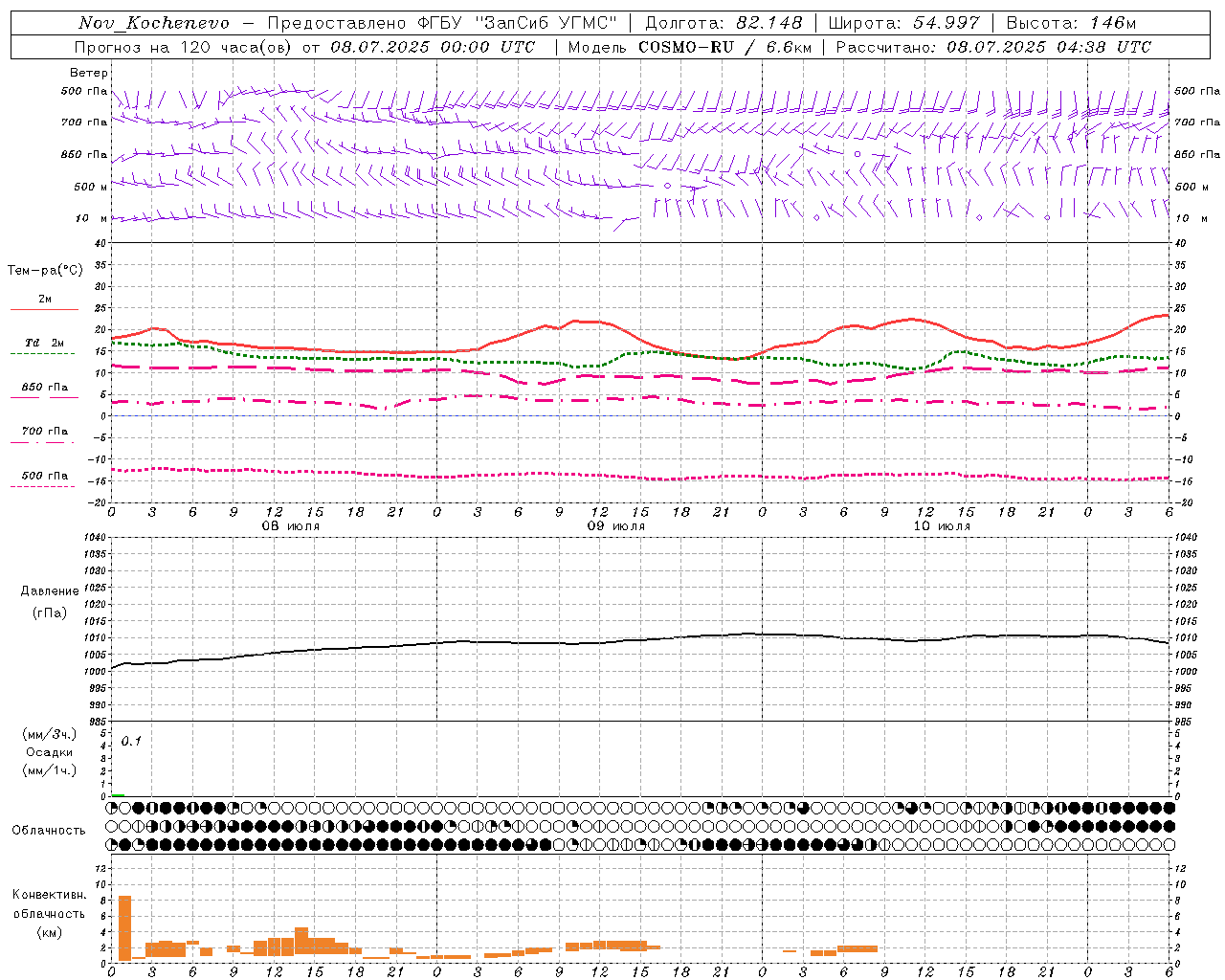The image size is (1225, 980).
Task: Click the computed time Рассчитано: 08.07.2025 04:38 UTC
Action: 993,47
